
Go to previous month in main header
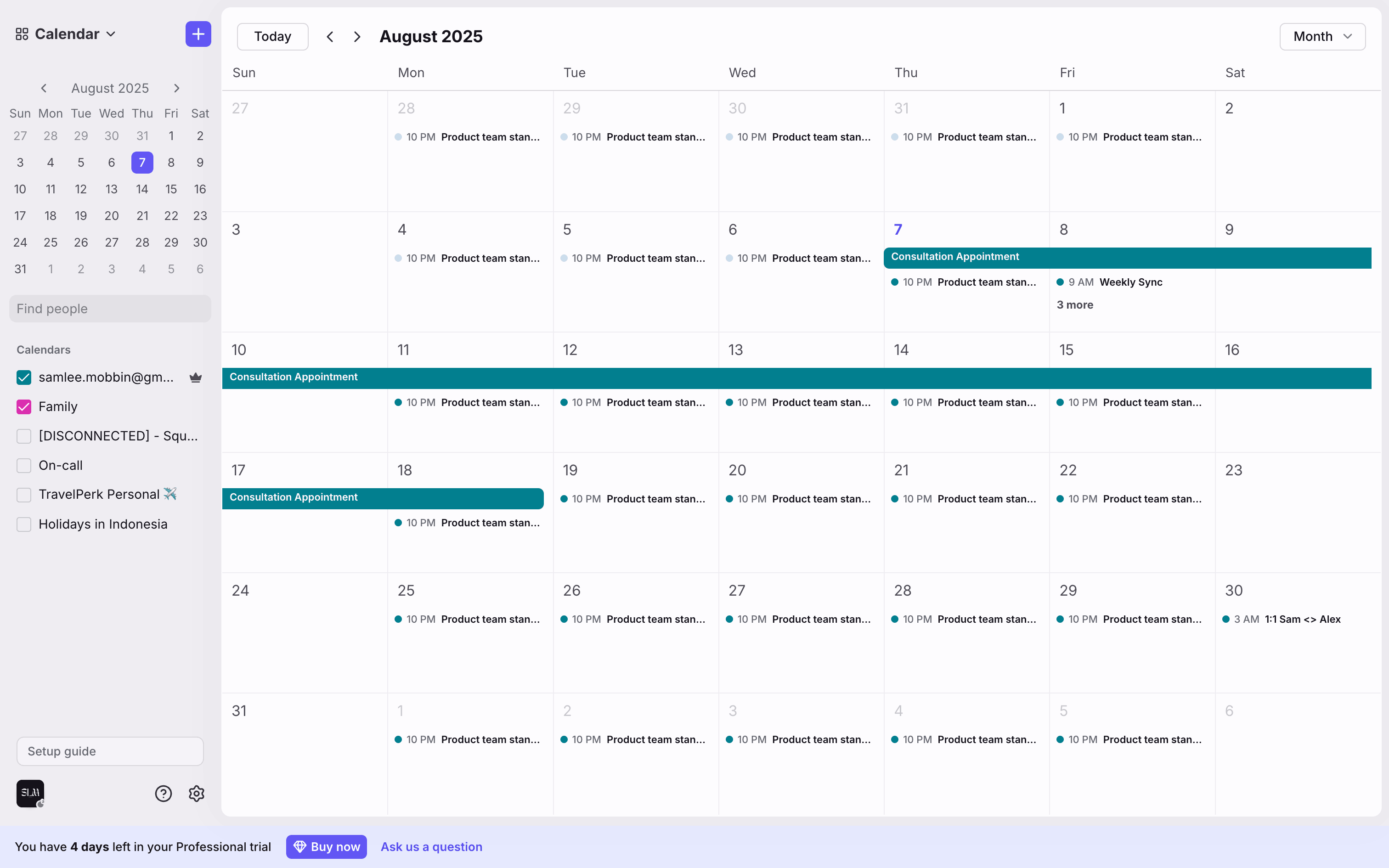coord(330,37)
